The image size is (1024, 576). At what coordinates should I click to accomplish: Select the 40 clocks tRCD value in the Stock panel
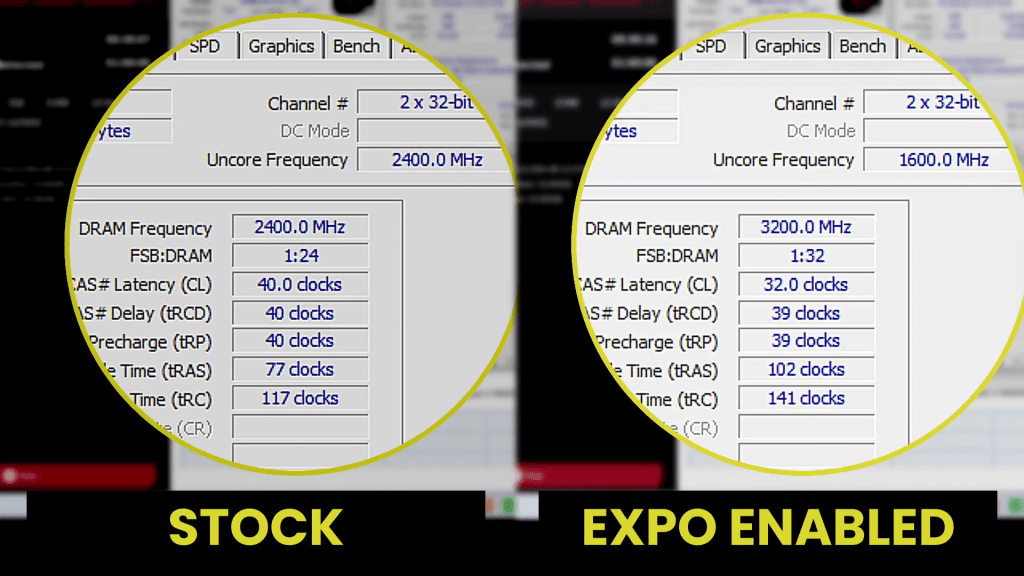300,313
